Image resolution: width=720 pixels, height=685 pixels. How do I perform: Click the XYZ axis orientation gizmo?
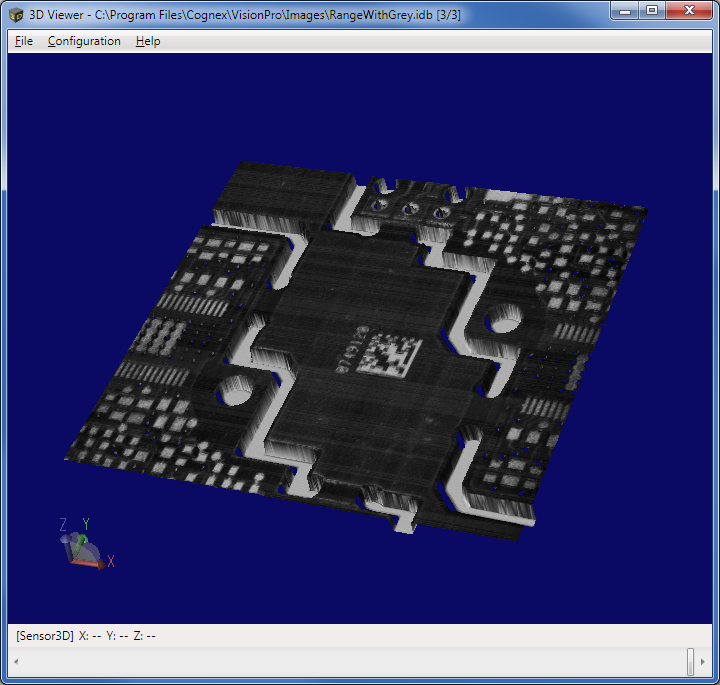pyautogui.click(x=86, y=545)
